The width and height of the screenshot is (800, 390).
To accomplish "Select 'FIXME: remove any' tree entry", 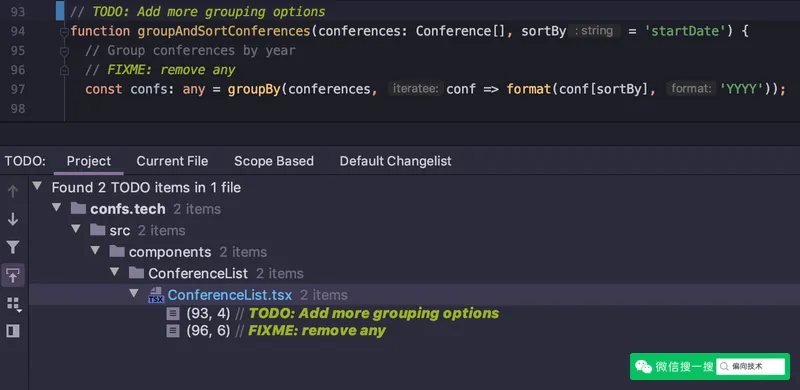I will click(317, 331).
